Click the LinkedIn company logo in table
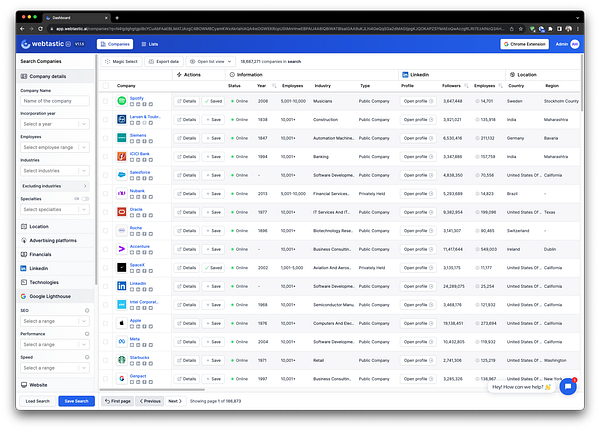Image resolution: width=600 pixels, height=431 pixels. 121,286
